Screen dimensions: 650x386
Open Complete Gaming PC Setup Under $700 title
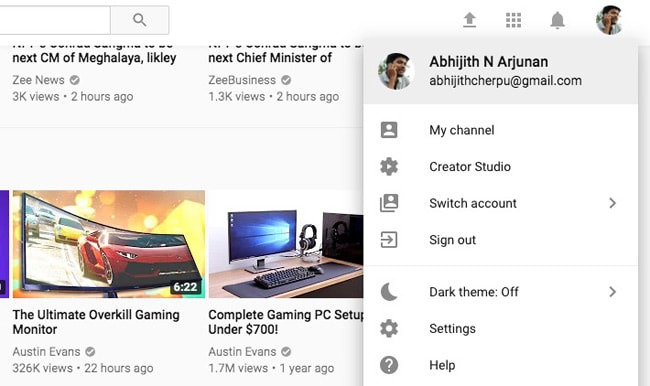(x=286, y=322)
